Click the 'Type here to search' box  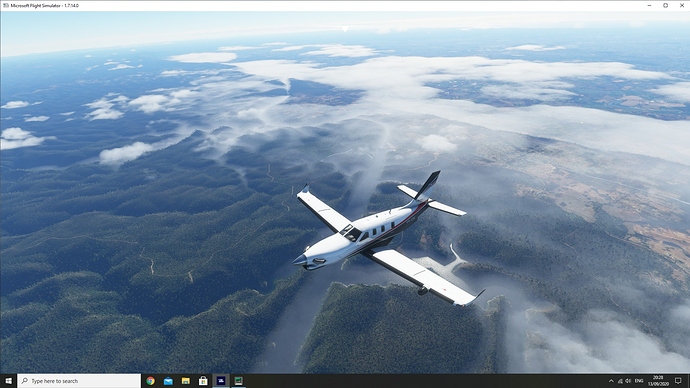point(79,381)
